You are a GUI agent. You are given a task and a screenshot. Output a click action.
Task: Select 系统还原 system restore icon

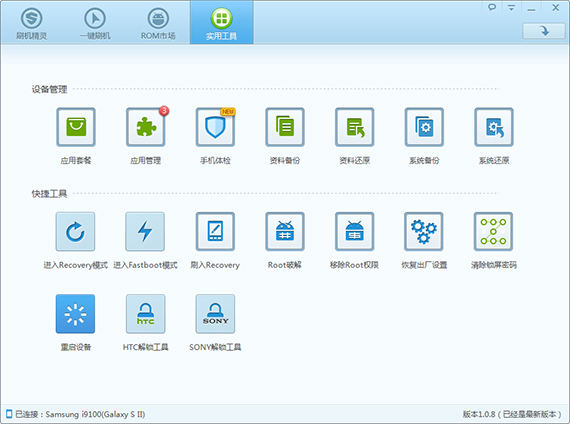(494, 127)
